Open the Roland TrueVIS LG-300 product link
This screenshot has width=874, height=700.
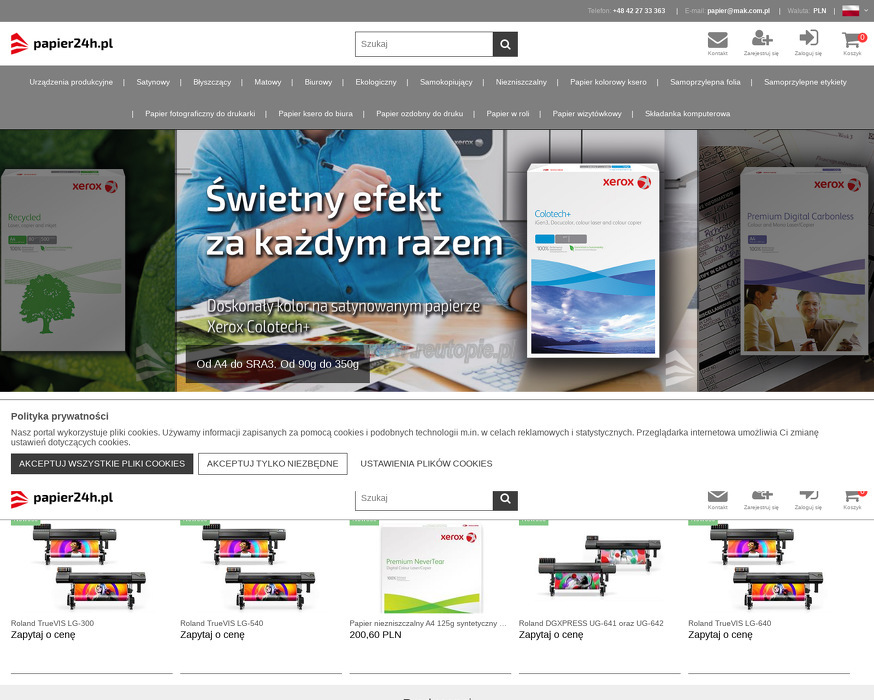pyautogui.click(x=52, y=623)
